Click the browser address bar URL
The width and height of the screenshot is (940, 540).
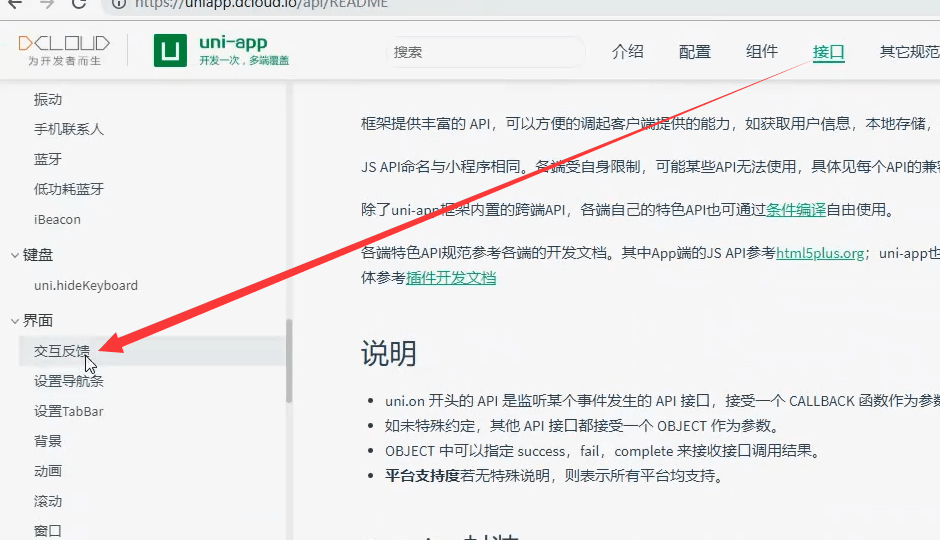pyautogui.click(x=260, y=4)
